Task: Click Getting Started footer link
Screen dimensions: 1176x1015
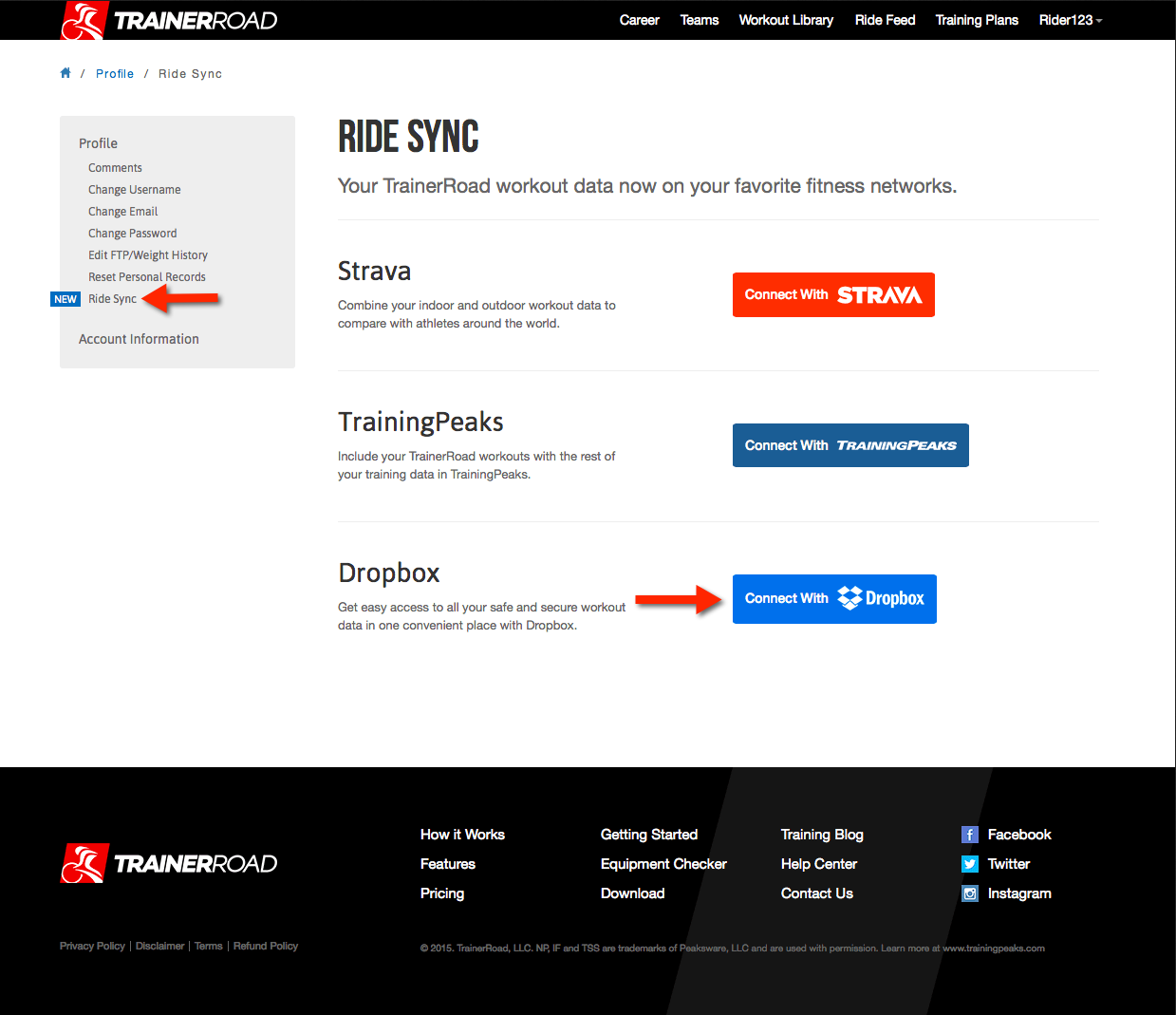Action: click(649, 835)
